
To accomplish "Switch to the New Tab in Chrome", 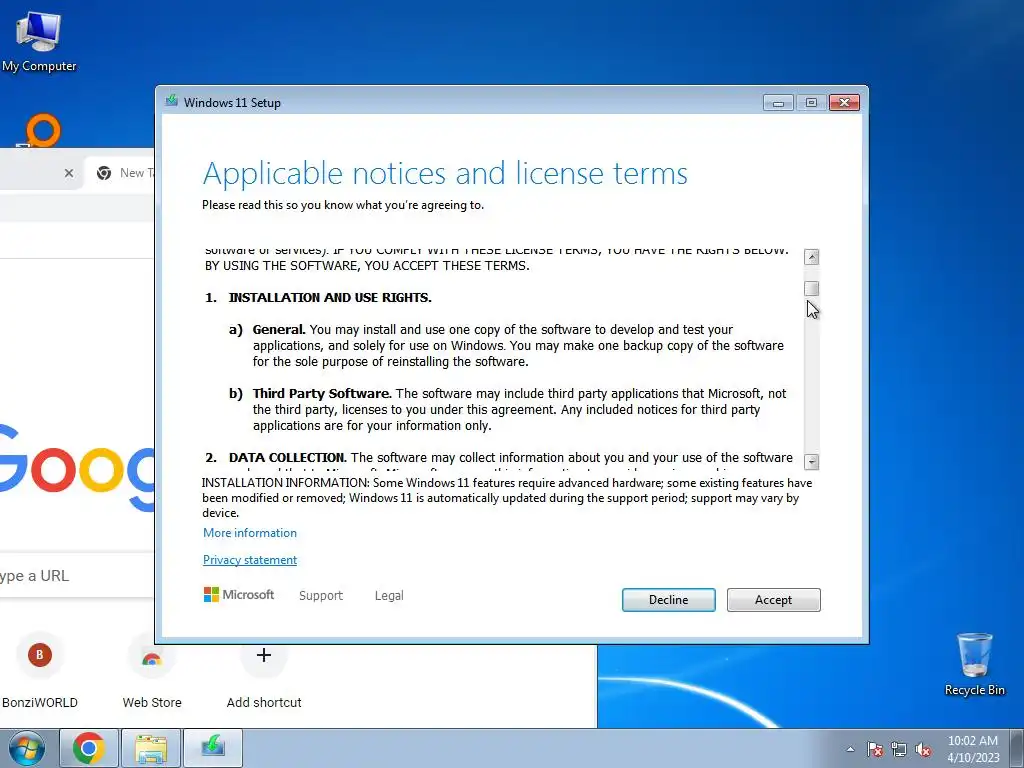I will 123,173.
